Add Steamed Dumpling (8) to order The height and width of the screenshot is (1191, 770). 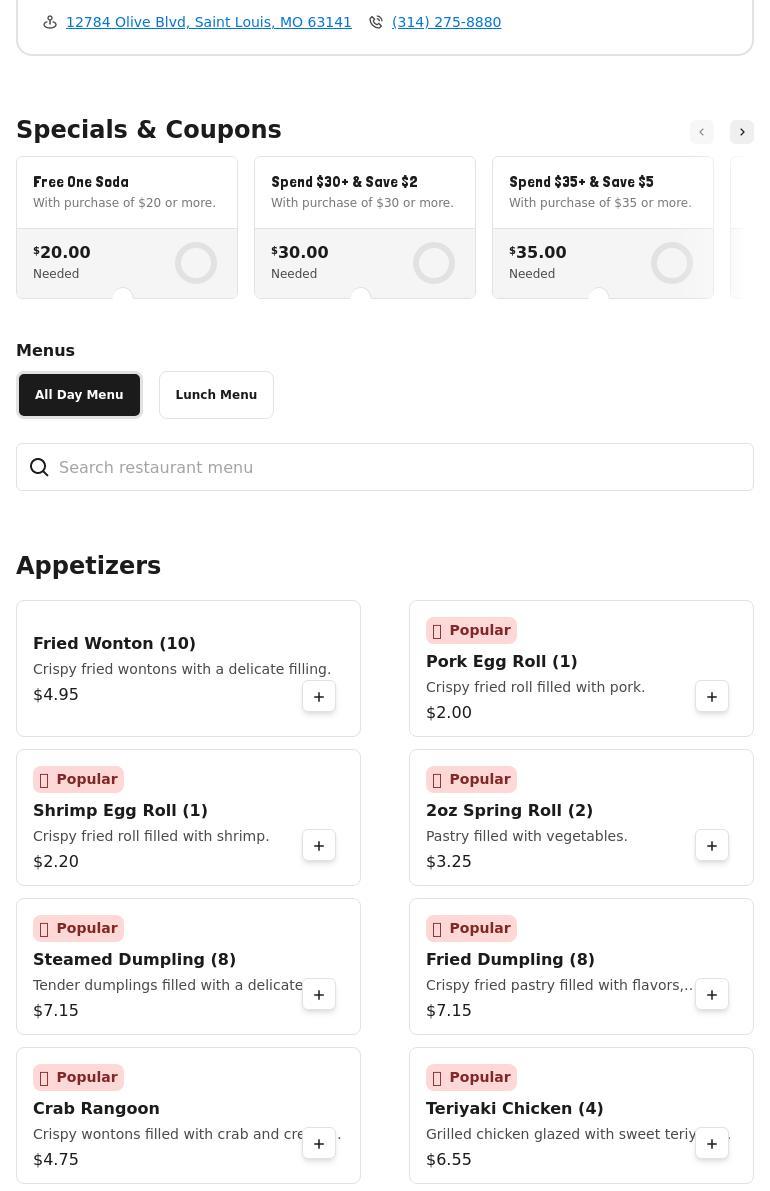(319, 995)
